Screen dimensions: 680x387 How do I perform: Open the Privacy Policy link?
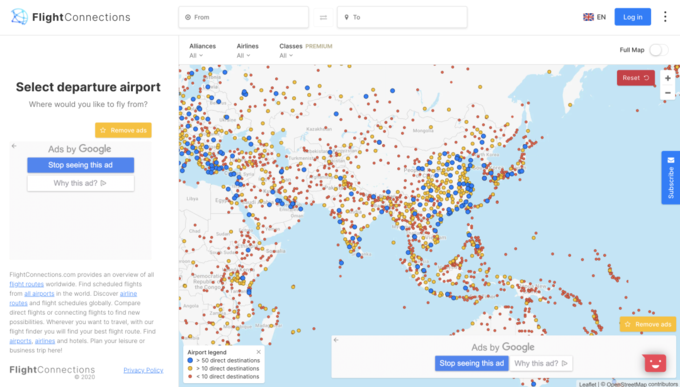click(143, 370)
